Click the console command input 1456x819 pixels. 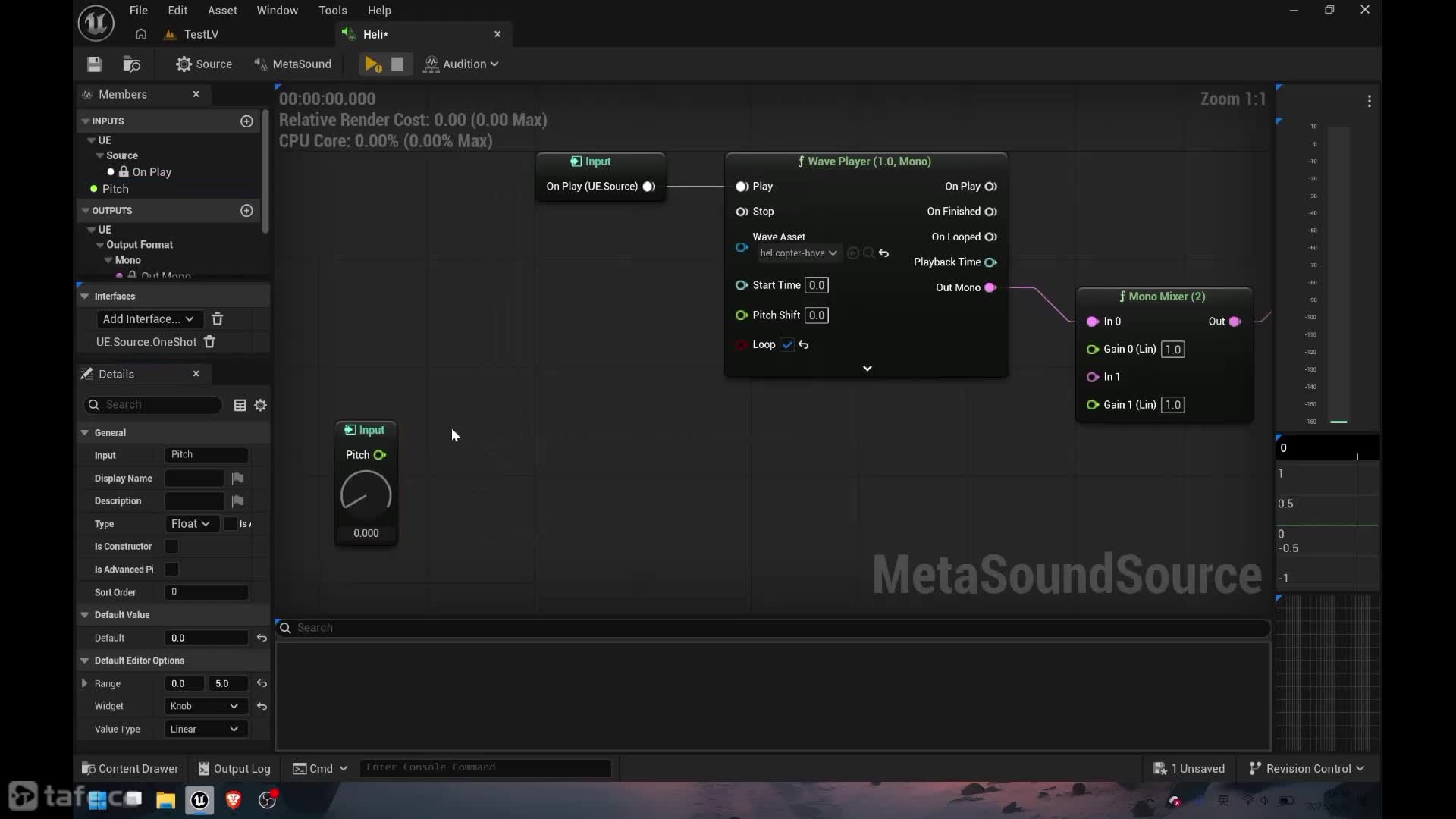485,768
